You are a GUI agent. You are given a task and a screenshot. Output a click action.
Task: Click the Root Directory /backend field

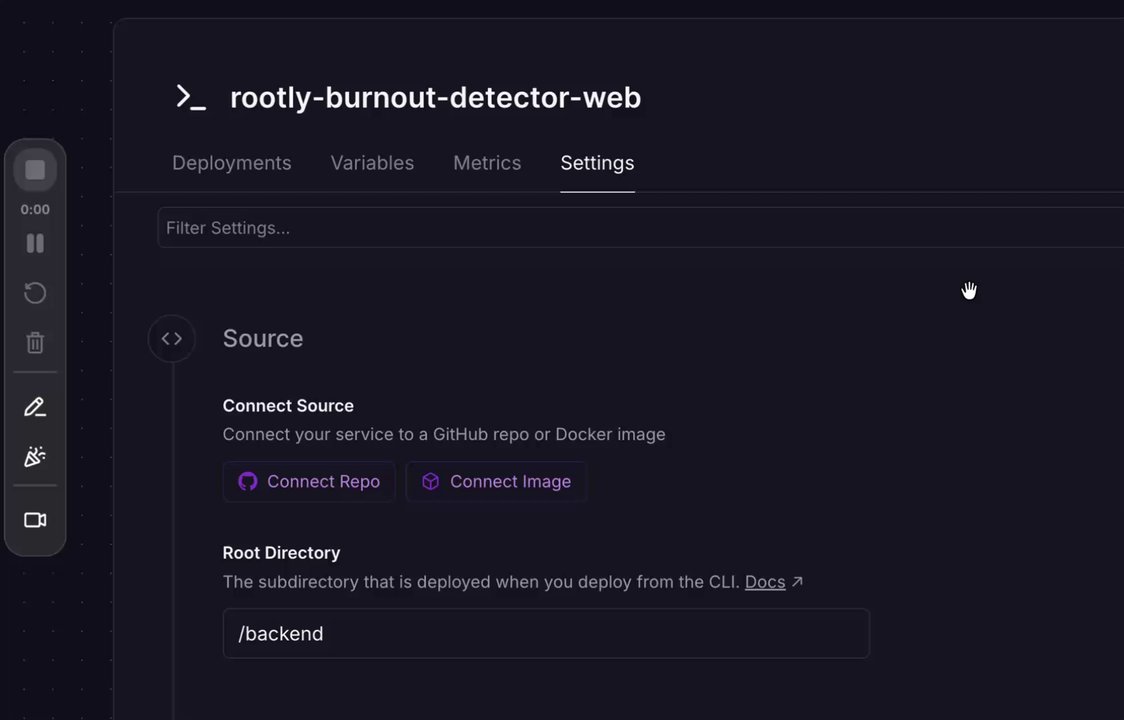[x=546, y=634]
